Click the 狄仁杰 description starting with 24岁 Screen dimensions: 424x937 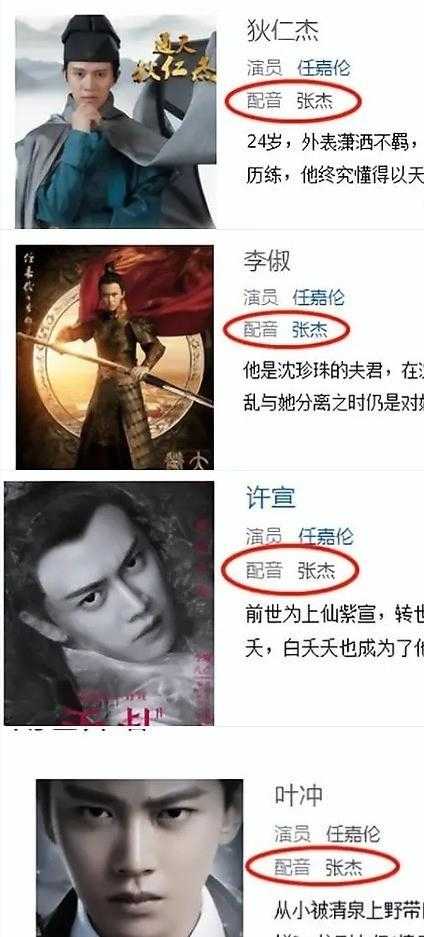click(335, 159)
